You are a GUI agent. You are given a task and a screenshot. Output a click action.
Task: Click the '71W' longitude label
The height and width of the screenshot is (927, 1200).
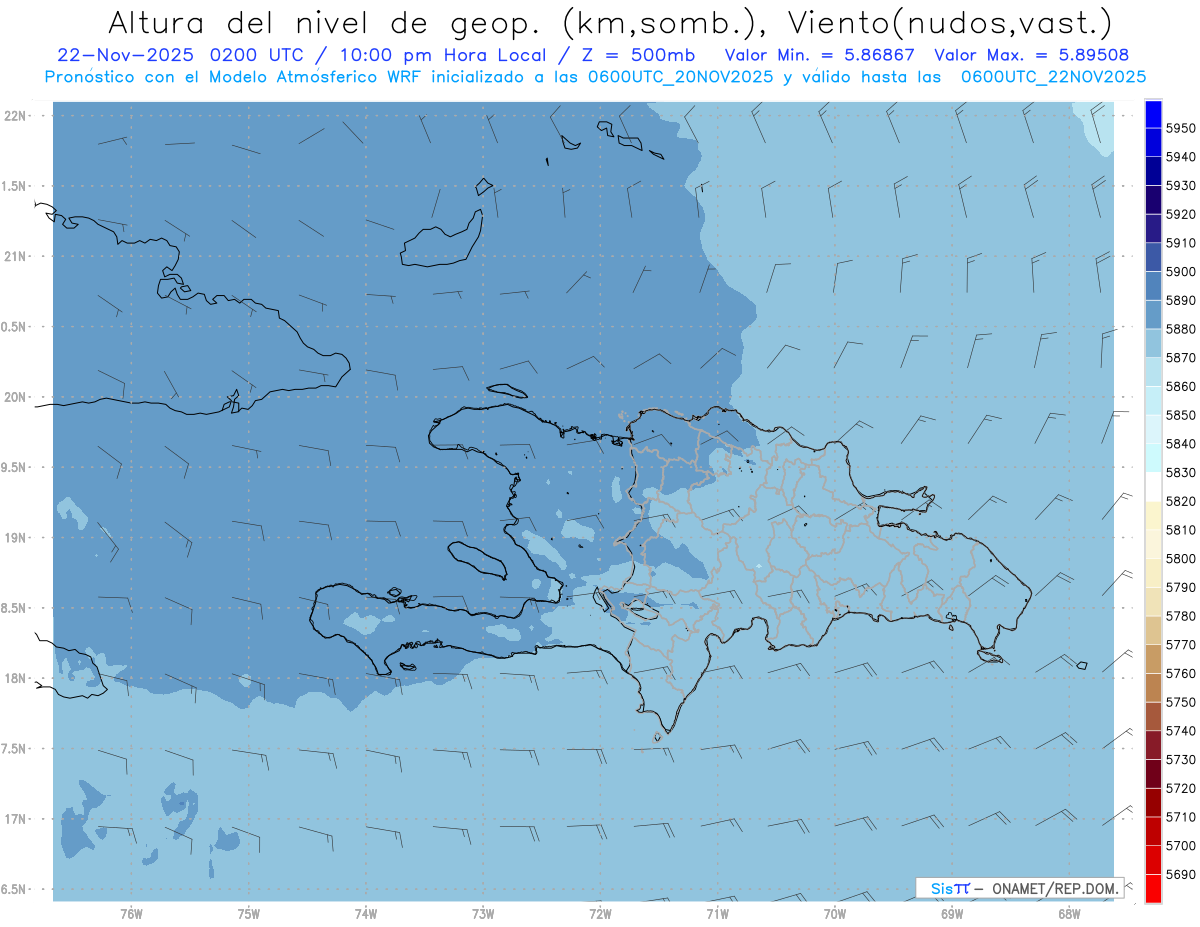(717, 913)
